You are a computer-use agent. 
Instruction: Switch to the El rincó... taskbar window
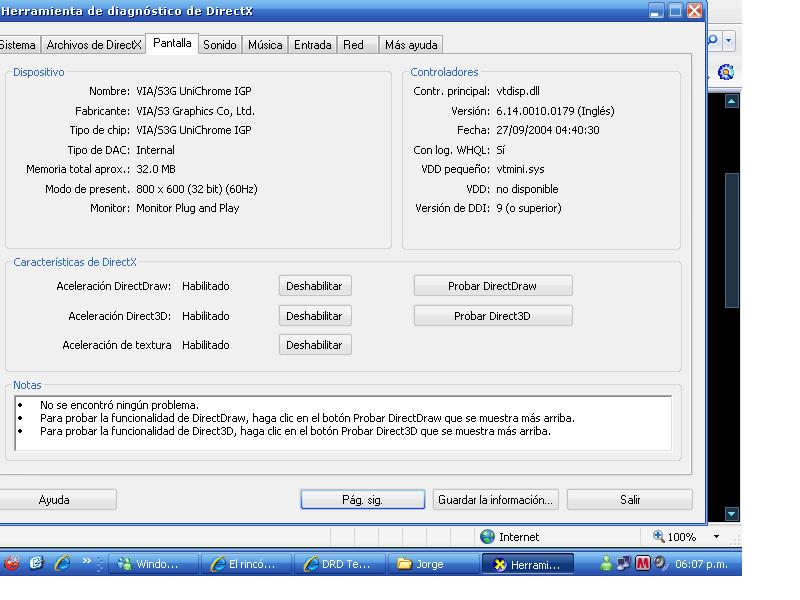click(x=246, y=564)
